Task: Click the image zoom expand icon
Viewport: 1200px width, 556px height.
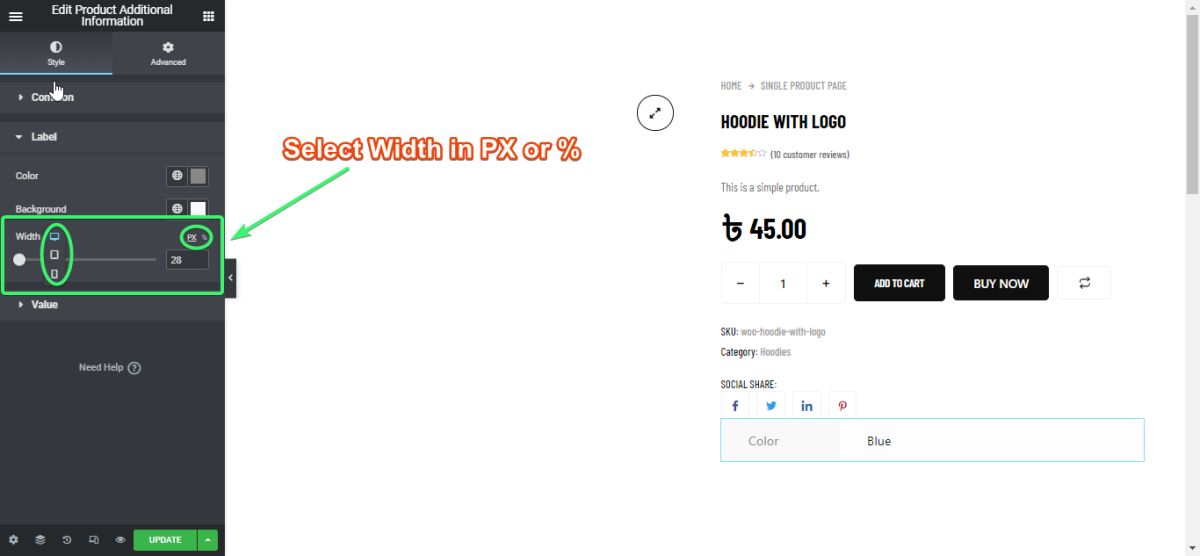Action: click(x=655, y=113)
